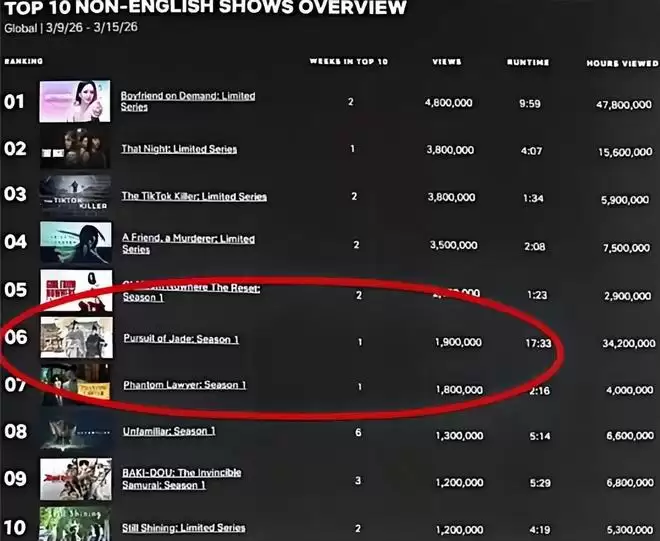
Task: Click the 'Weeks in Top 10' column header
Action: point(349,62)
